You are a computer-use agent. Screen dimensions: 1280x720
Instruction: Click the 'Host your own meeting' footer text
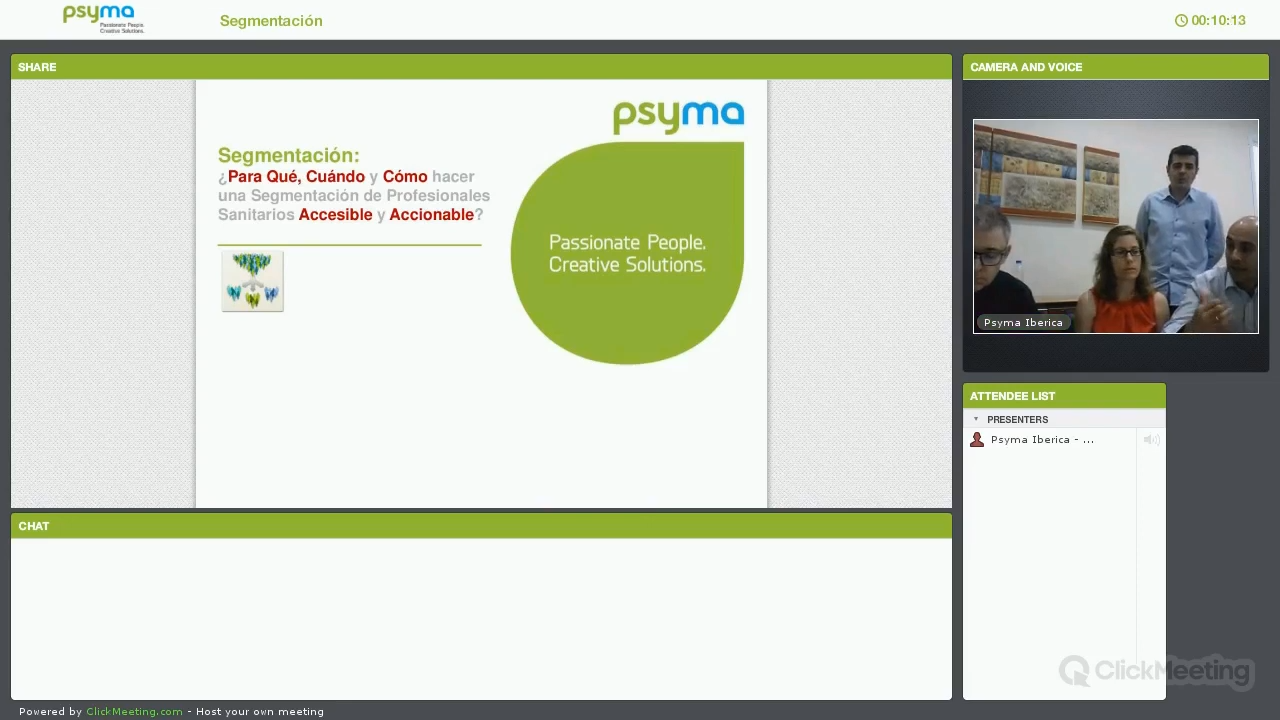[x=260, y=712]
